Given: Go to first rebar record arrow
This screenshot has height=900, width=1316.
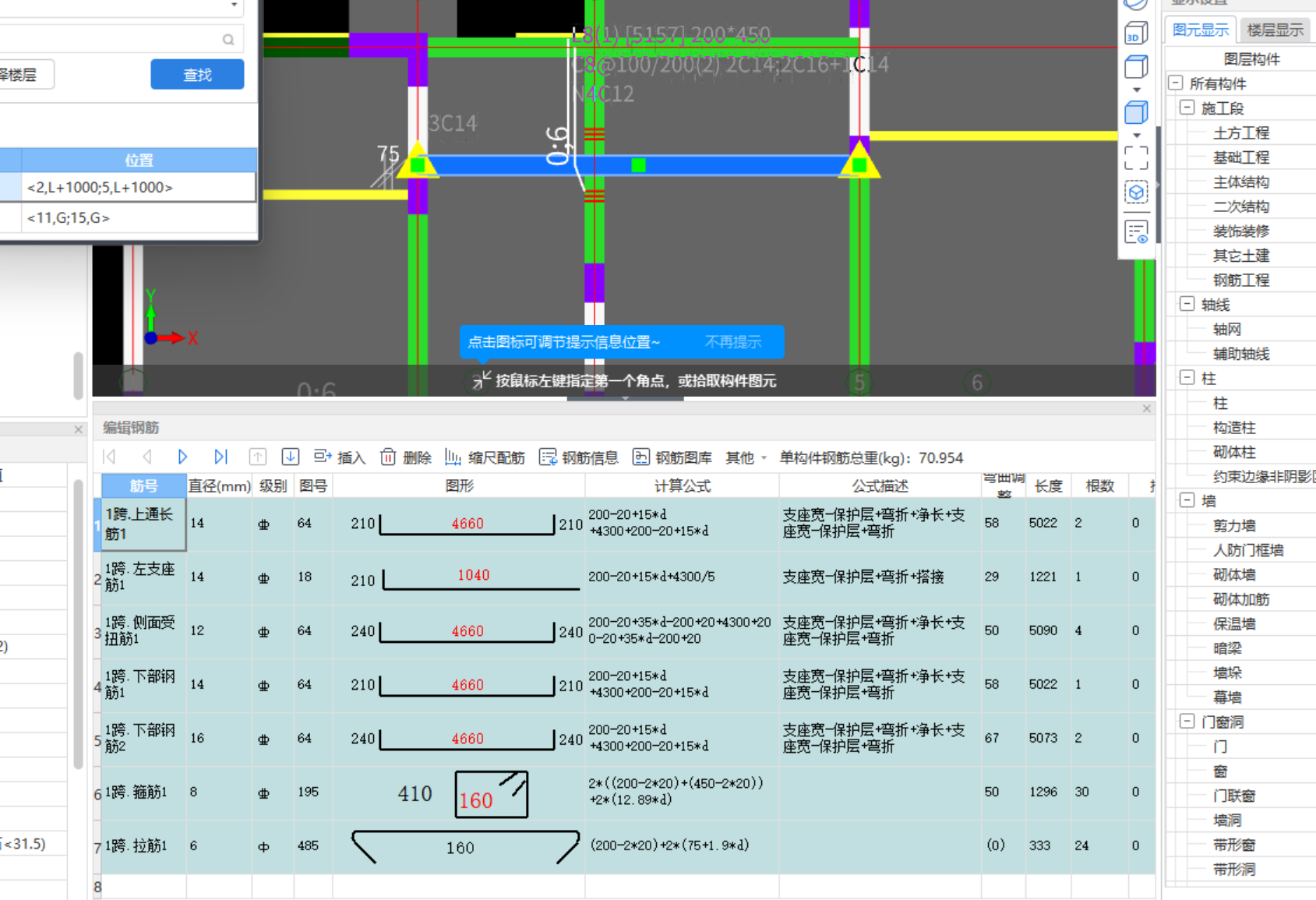Looking at the screenshot, I should pyautogui.click(x=109, y=457).
